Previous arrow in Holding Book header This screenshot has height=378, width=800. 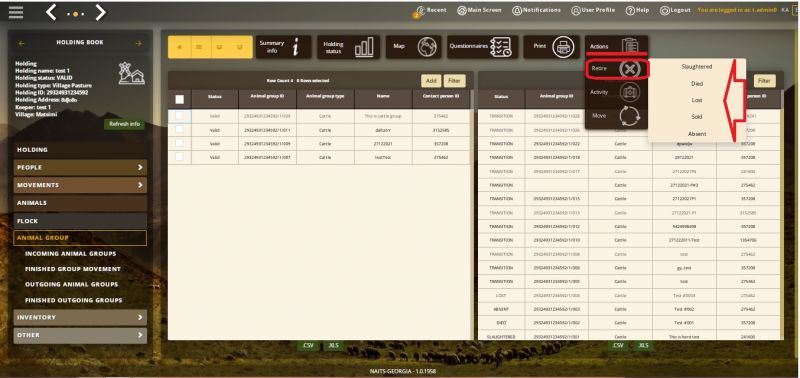[x=21, y=43]
